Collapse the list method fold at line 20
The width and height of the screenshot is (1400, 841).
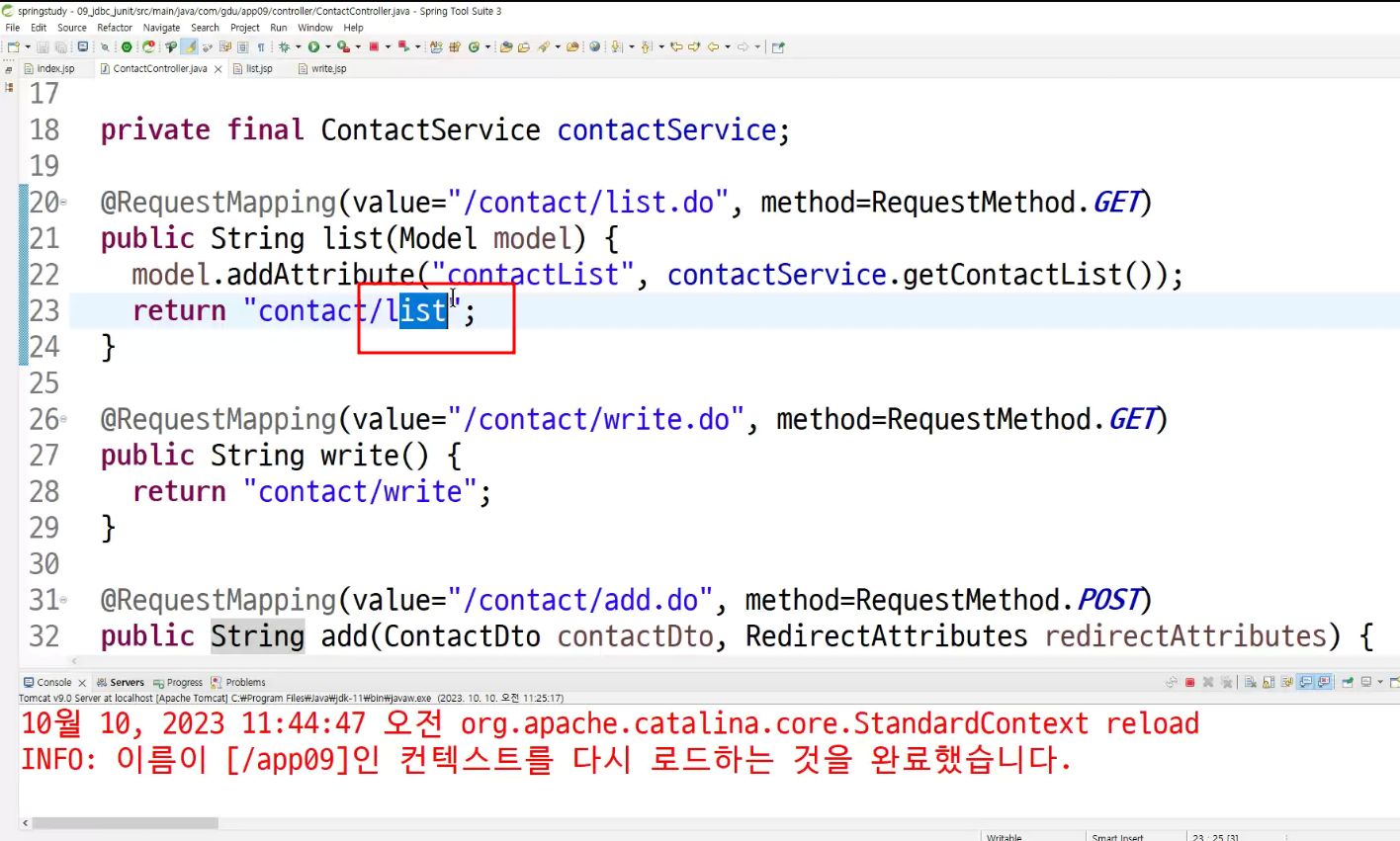[63, 203]
